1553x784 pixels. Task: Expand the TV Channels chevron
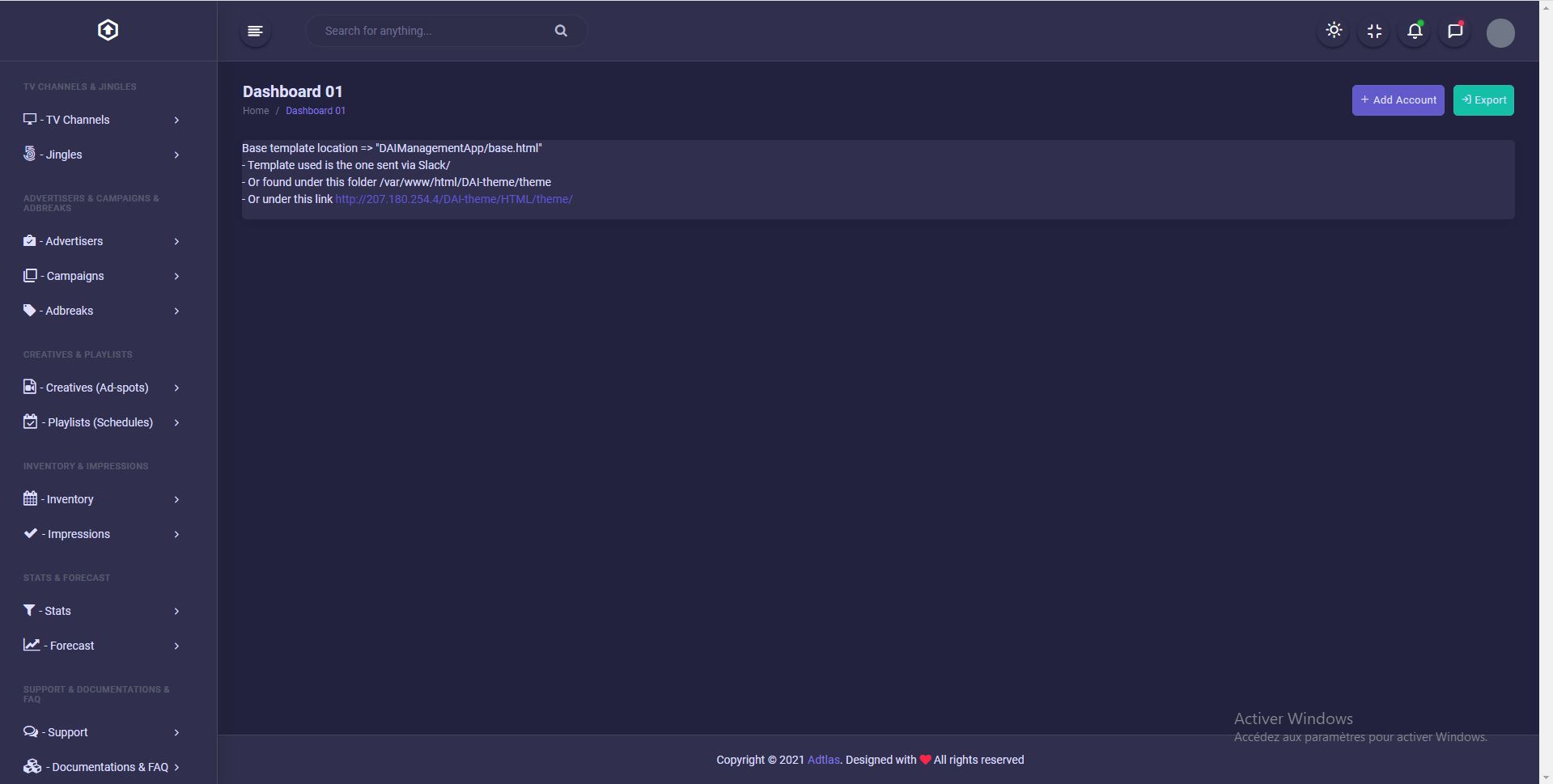point(176,121)
